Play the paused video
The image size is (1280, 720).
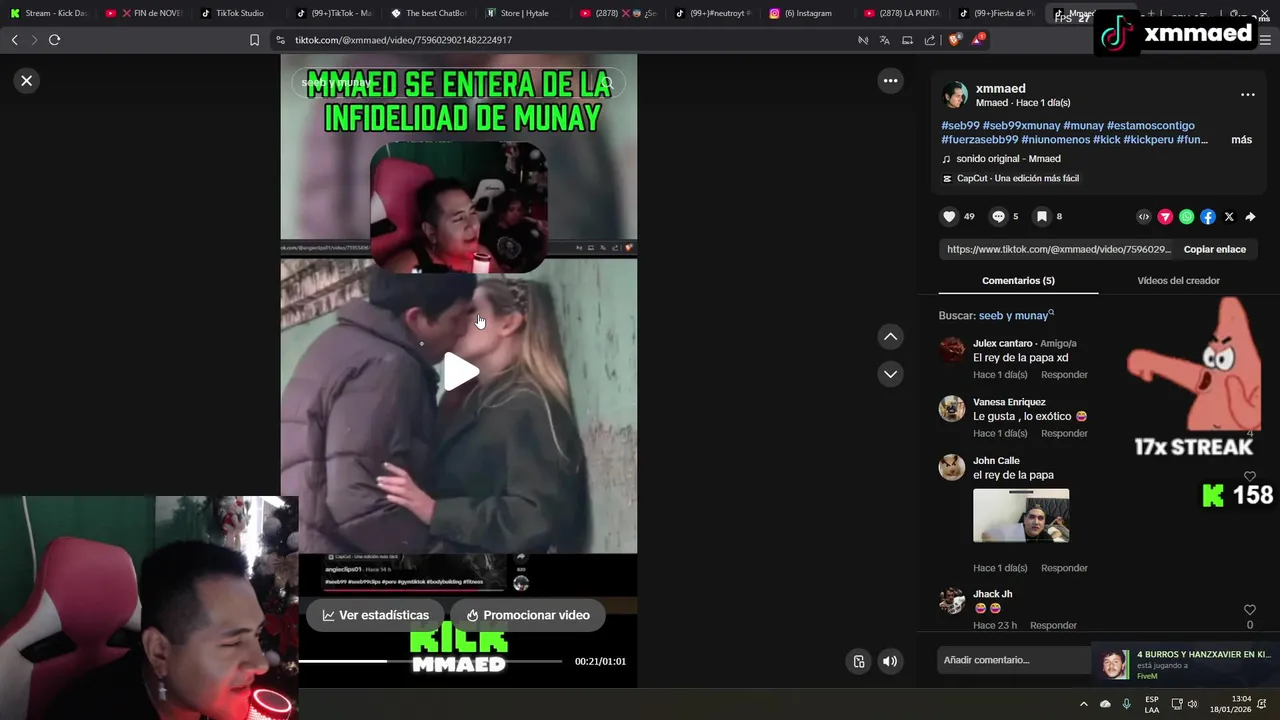(x=460, y=371)
